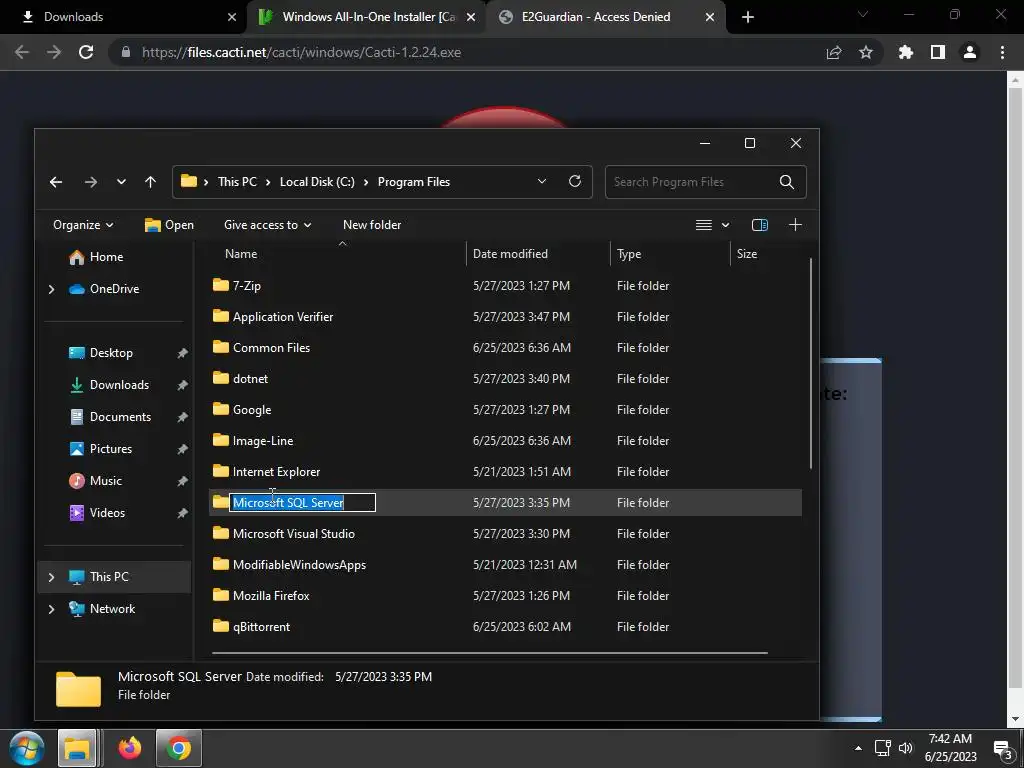Sort by the Size column header
This screenshot has width=1024, height=768.
(x=746, y=253)
